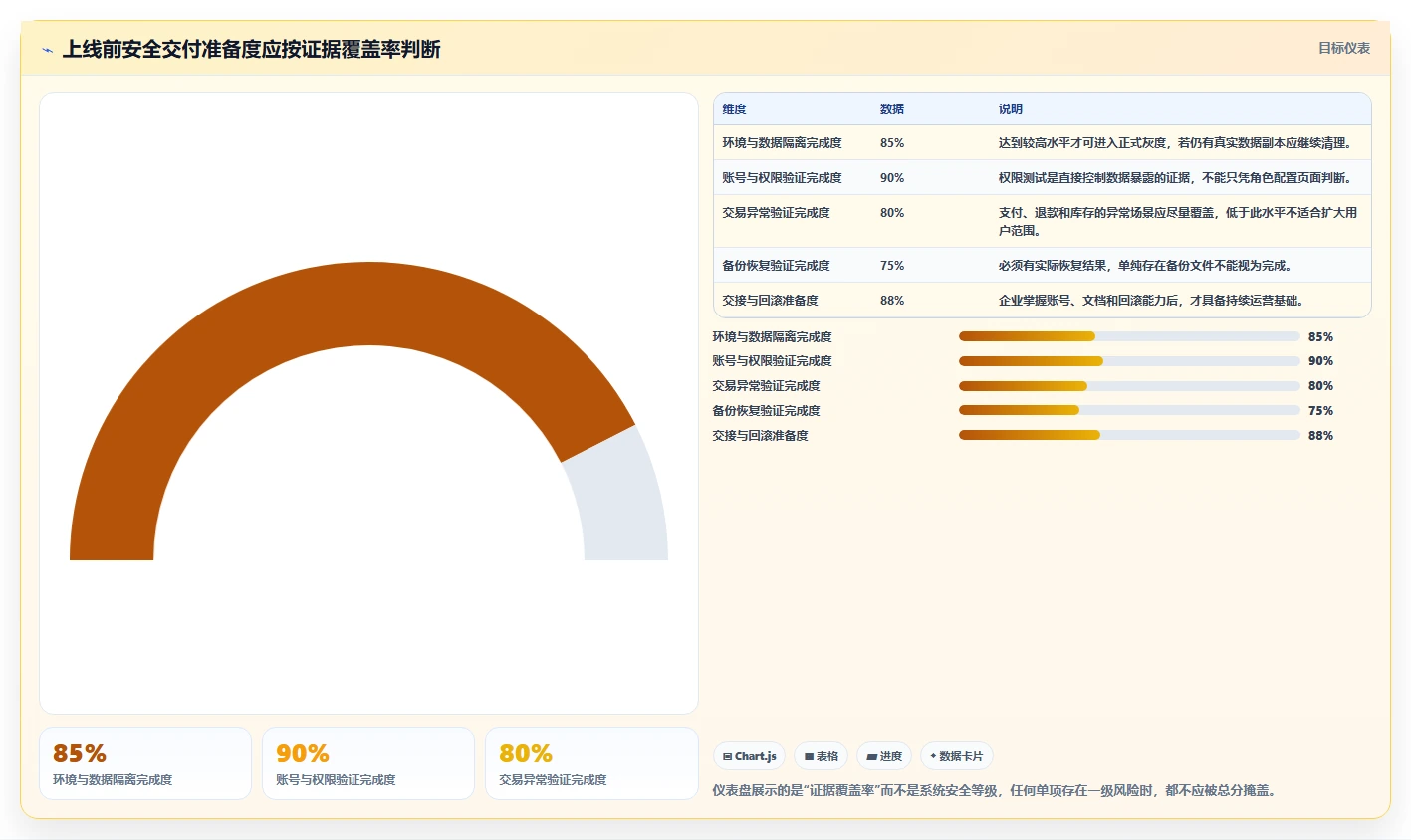This screenshot has width=1411, height=840.
Task: Click table cell 交易异常验证完成度
Action: [x=776, y=213]
